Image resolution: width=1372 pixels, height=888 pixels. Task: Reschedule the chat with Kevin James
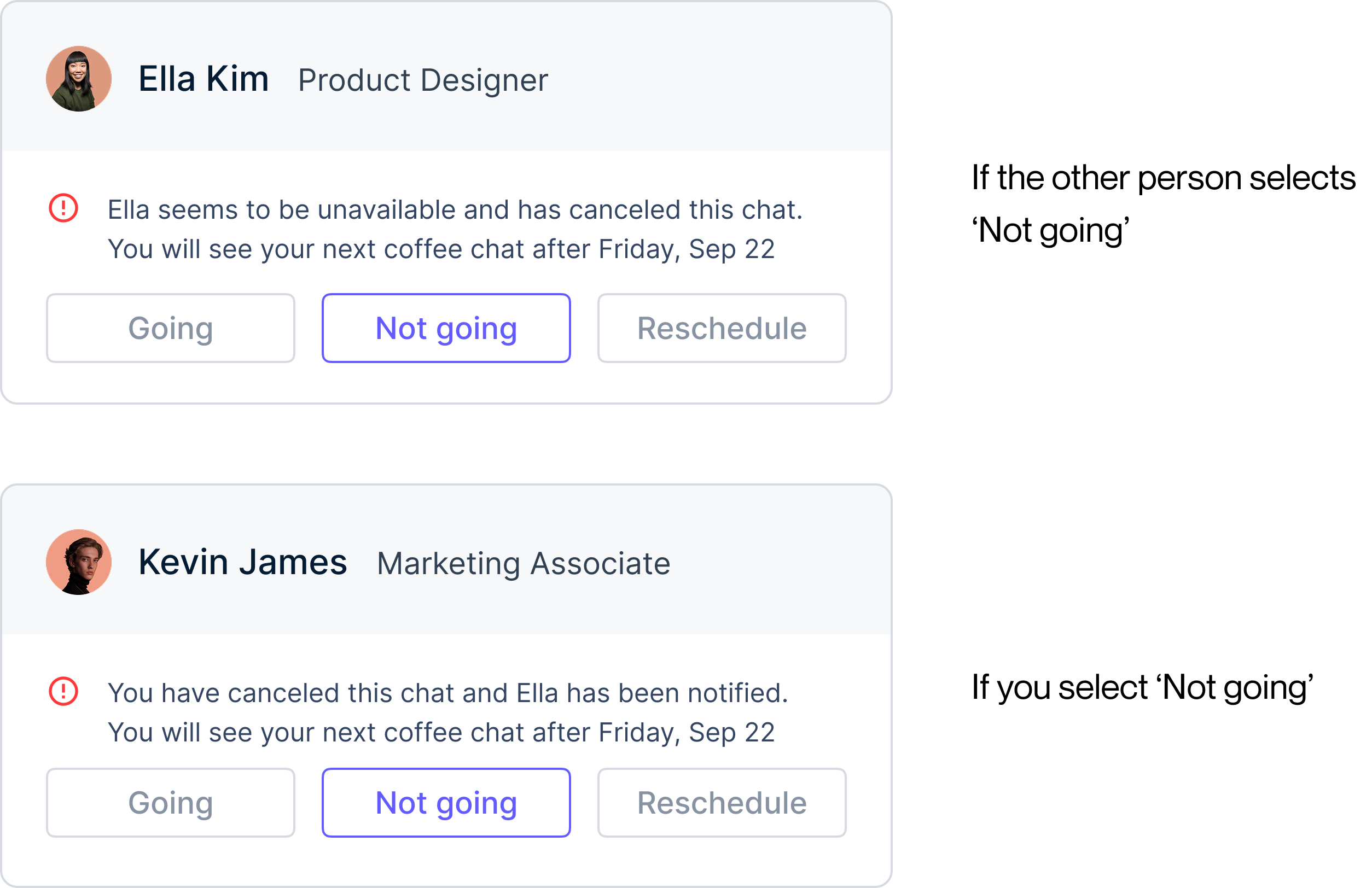click(721, 802)
